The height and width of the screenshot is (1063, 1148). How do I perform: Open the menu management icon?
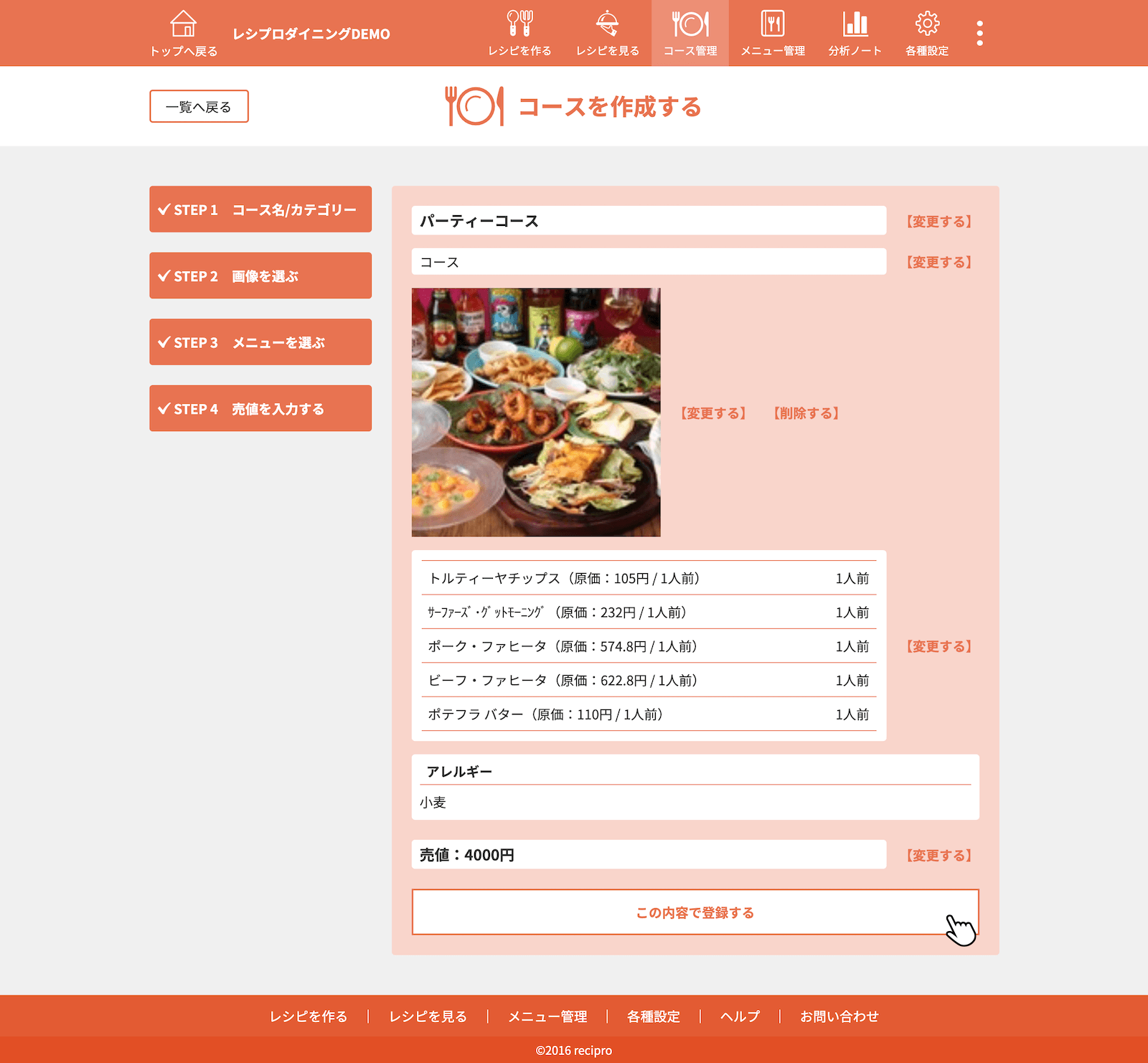click(772, 25)
